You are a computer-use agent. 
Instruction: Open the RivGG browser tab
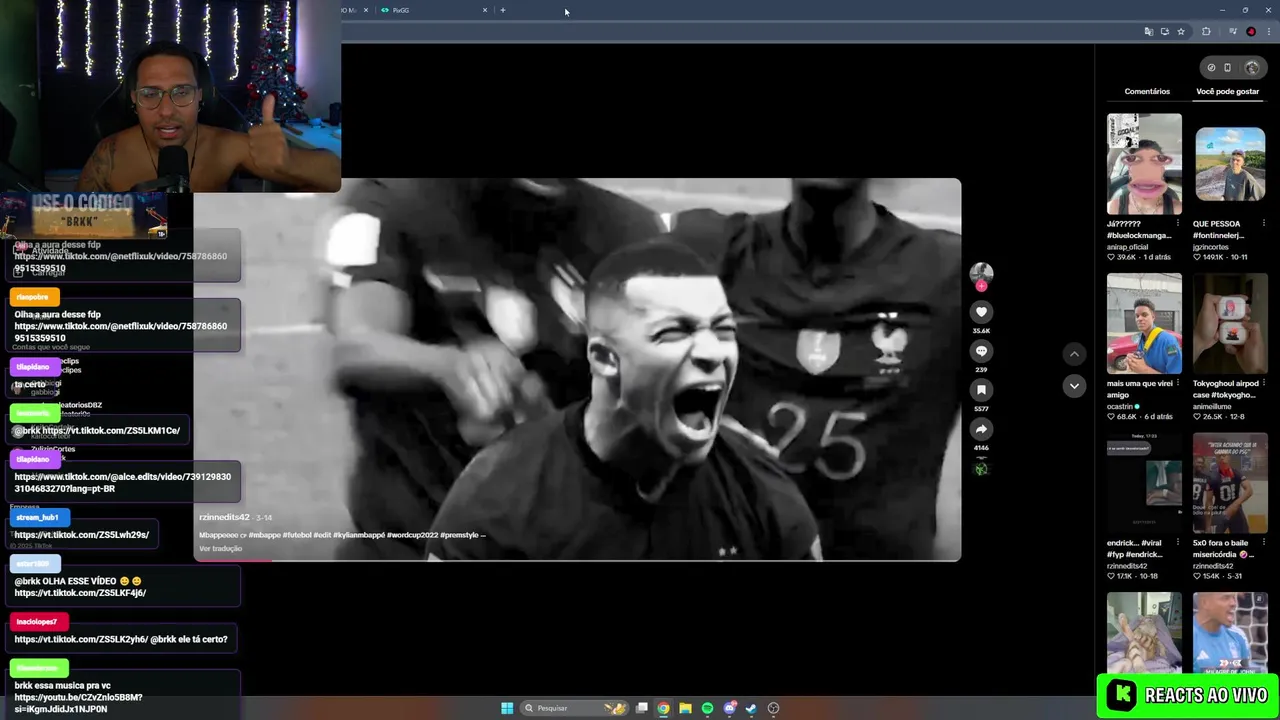point(432,10)
